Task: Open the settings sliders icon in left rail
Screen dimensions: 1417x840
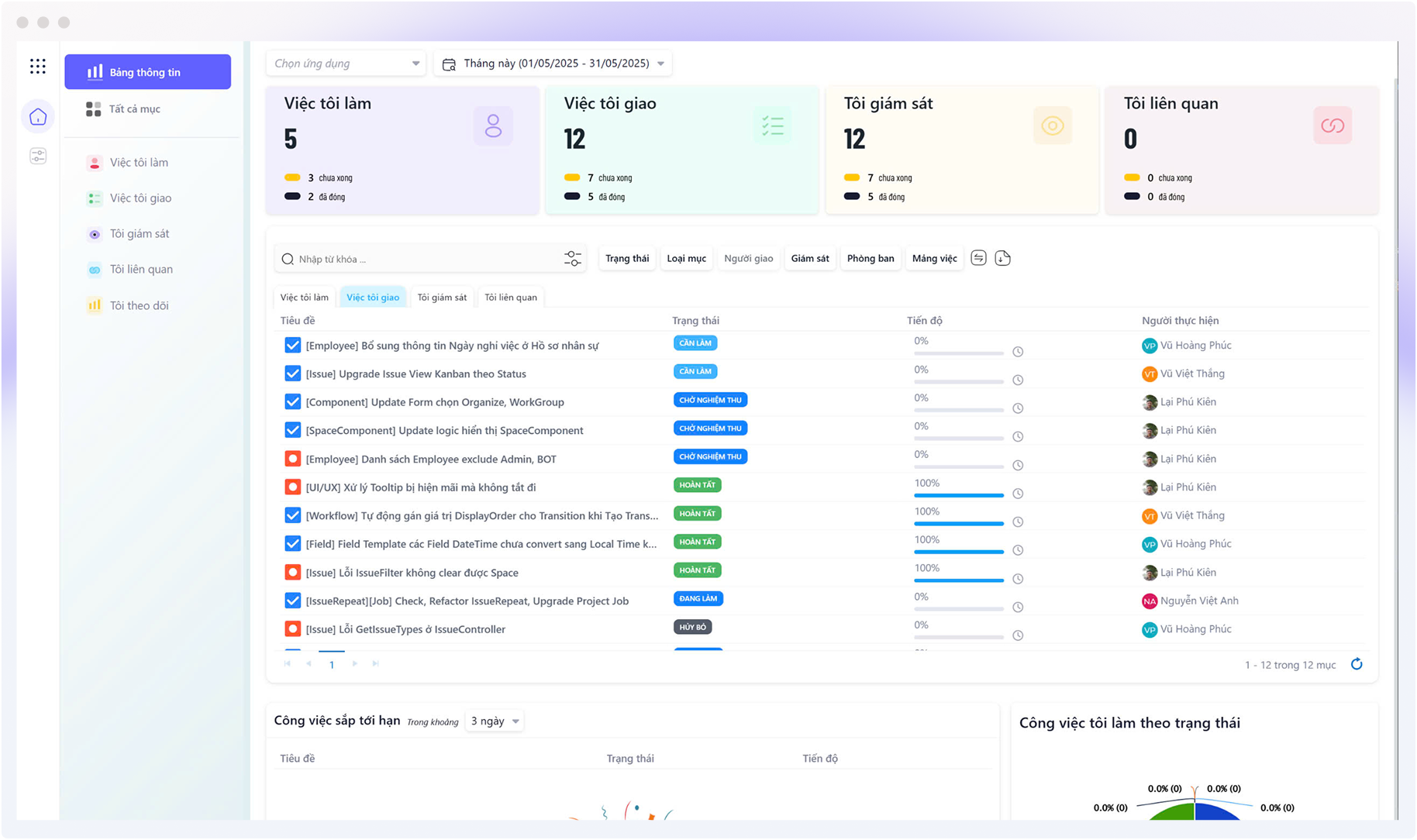Action: [38, 157]
